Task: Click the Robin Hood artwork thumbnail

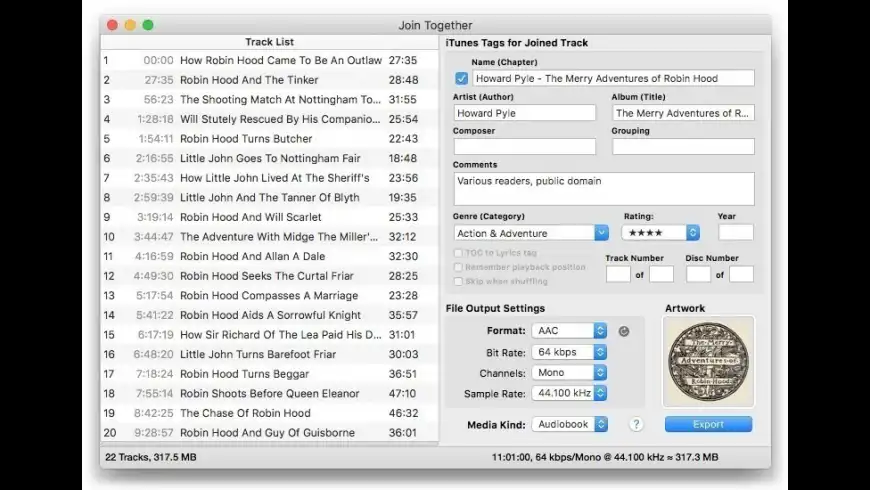Action: point(708,361)
